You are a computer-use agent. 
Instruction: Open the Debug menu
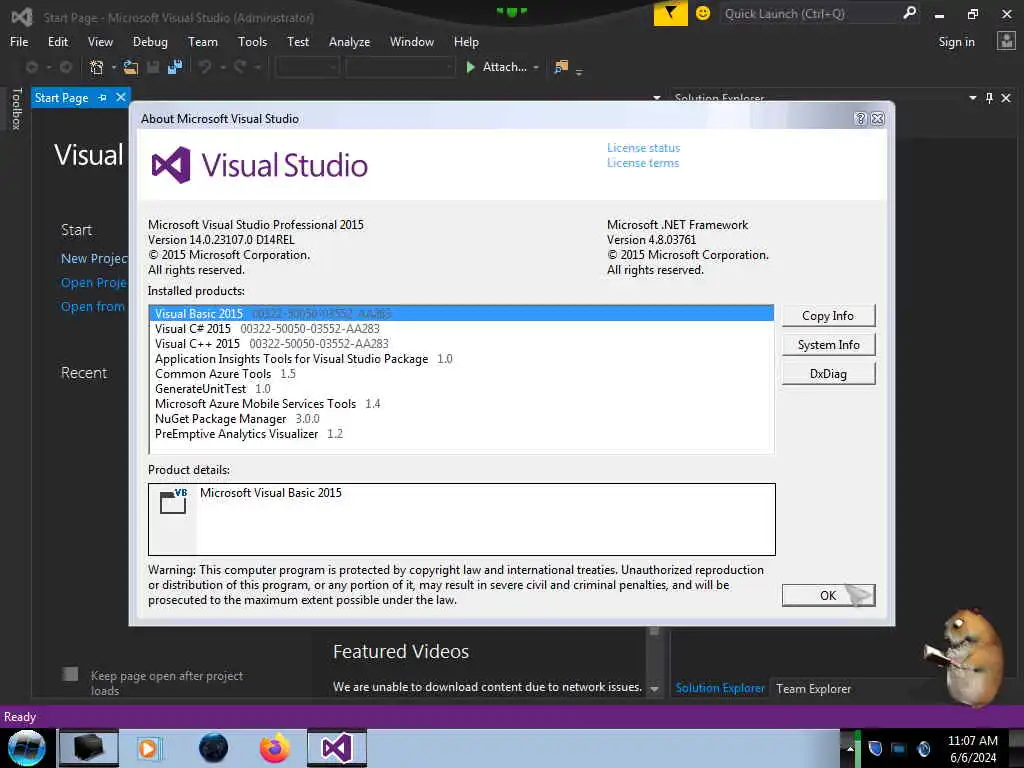pos(150,42)
